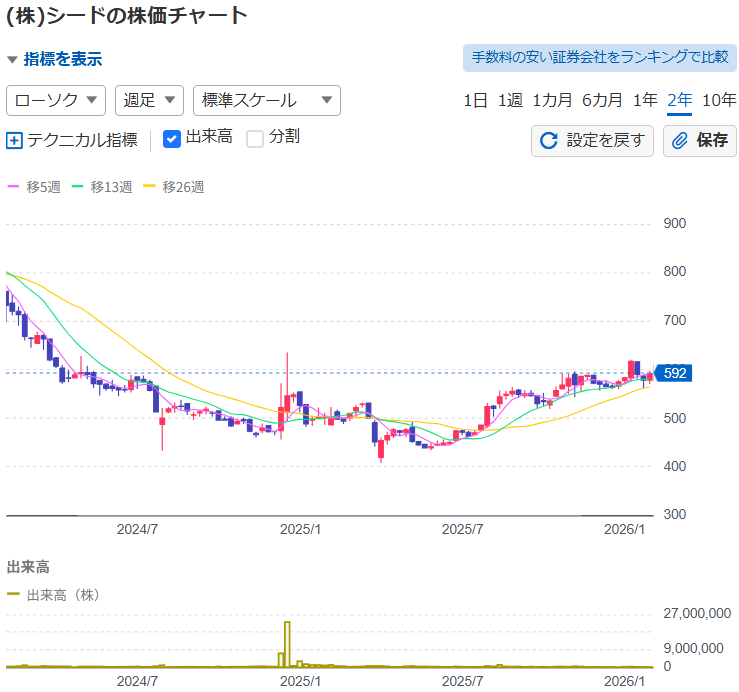The image size is (739, 692).
Task: Uncheck the 出来高 checkbox
Action: [171, 139]
